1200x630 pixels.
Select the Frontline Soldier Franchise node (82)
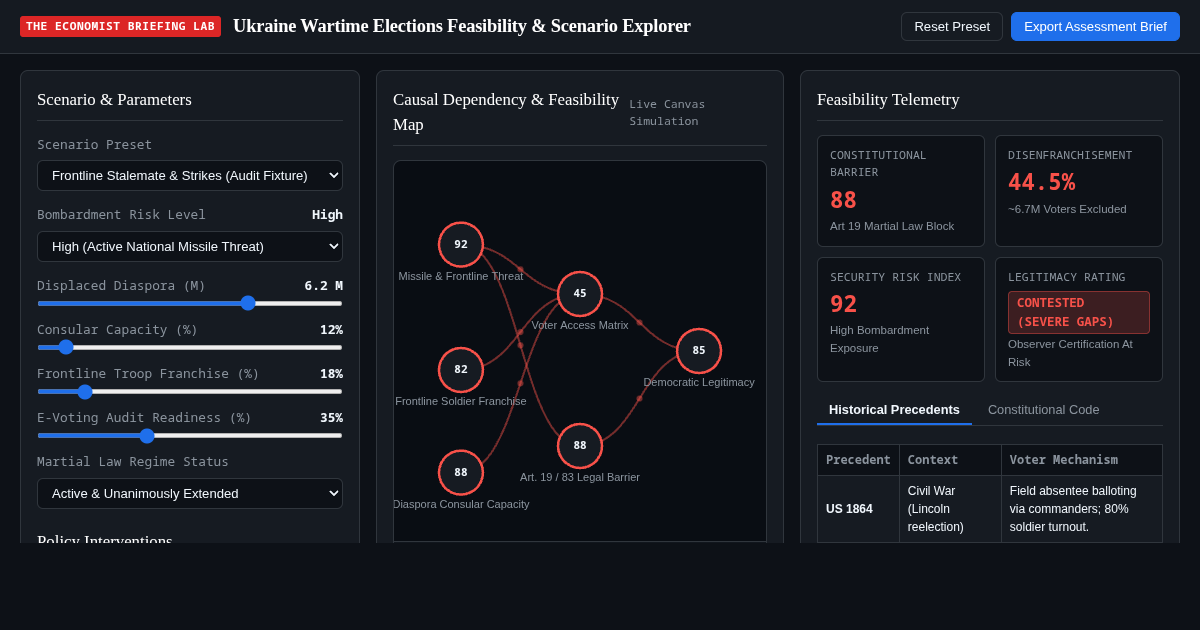coord(461,370)
